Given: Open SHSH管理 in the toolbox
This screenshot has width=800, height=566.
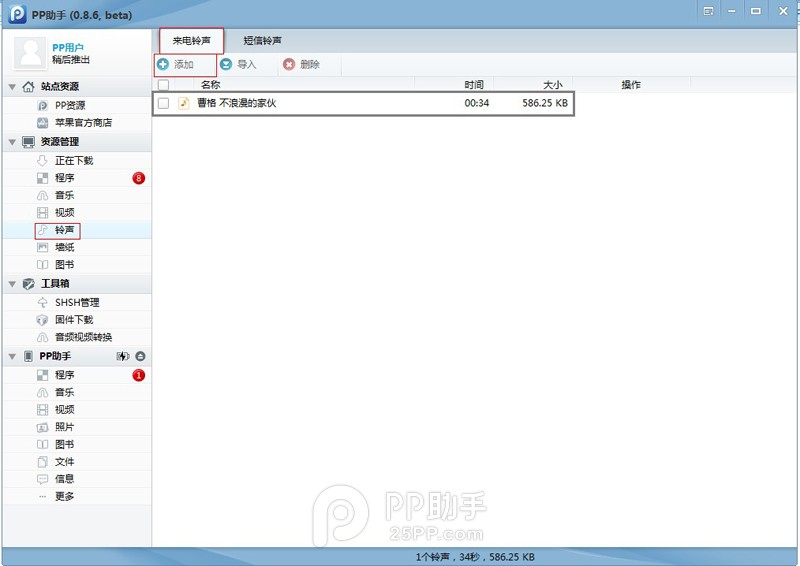Looking at the screenshot, I should pyautogui.click(x=76, y=302).
